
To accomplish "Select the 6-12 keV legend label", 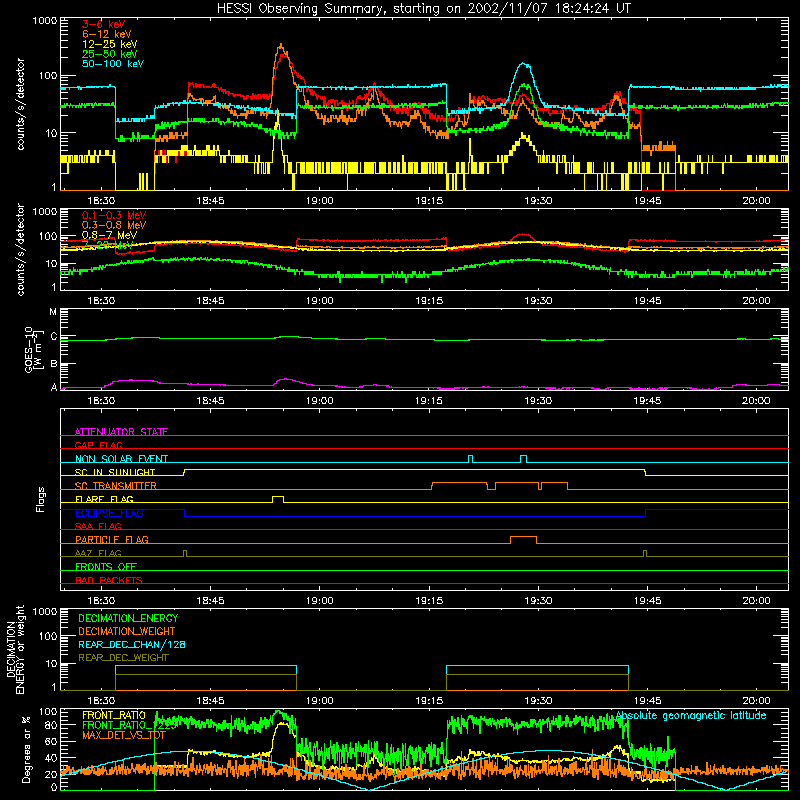I will [x=107, y=34].
